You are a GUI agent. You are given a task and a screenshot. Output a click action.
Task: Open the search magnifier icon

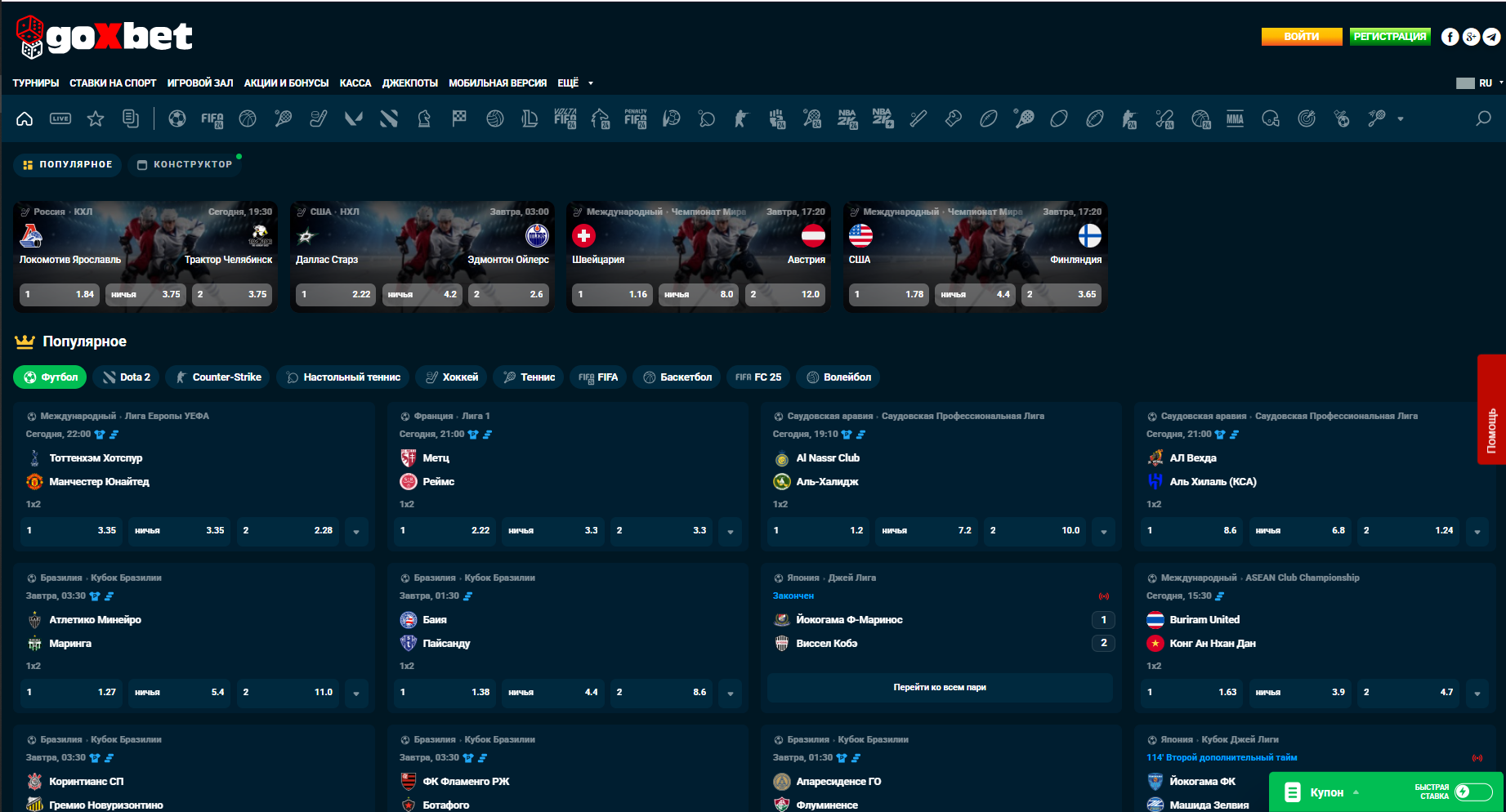tap(1483, 118)
